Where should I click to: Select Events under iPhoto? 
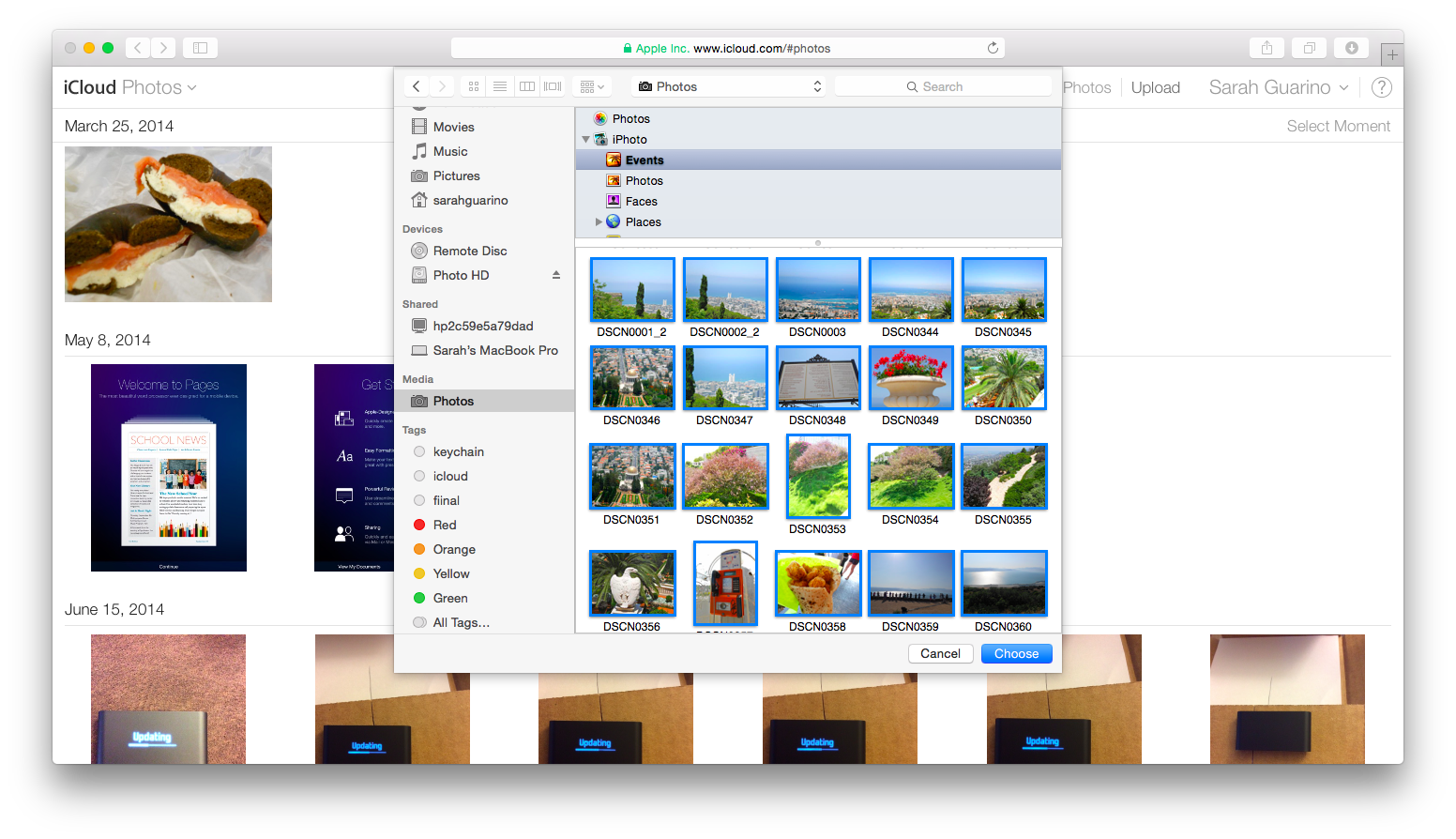[x=818, y=160]
